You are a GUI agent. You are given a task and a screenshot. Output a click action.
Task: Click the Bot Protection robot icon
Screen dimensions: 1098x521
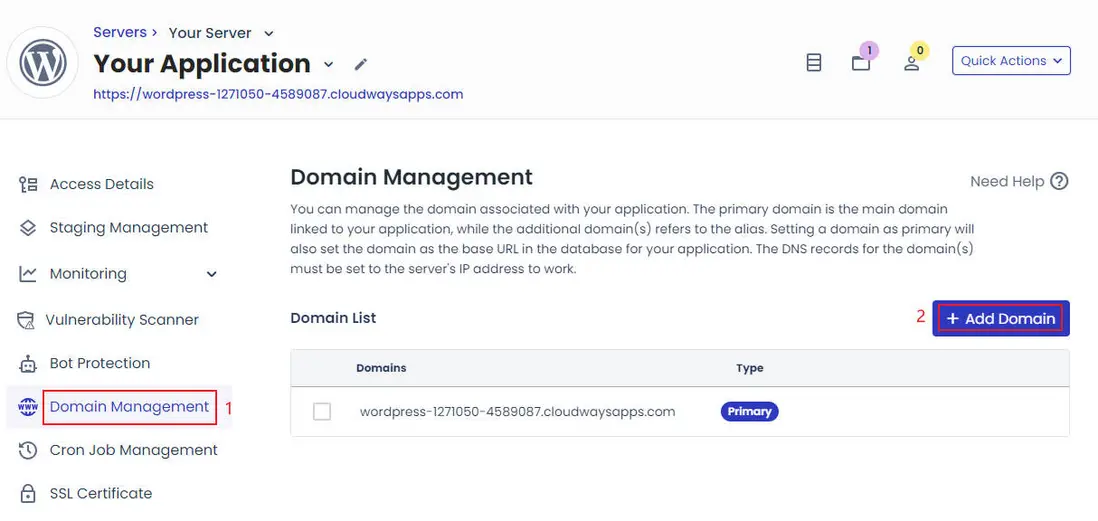[x=28, y=363]
